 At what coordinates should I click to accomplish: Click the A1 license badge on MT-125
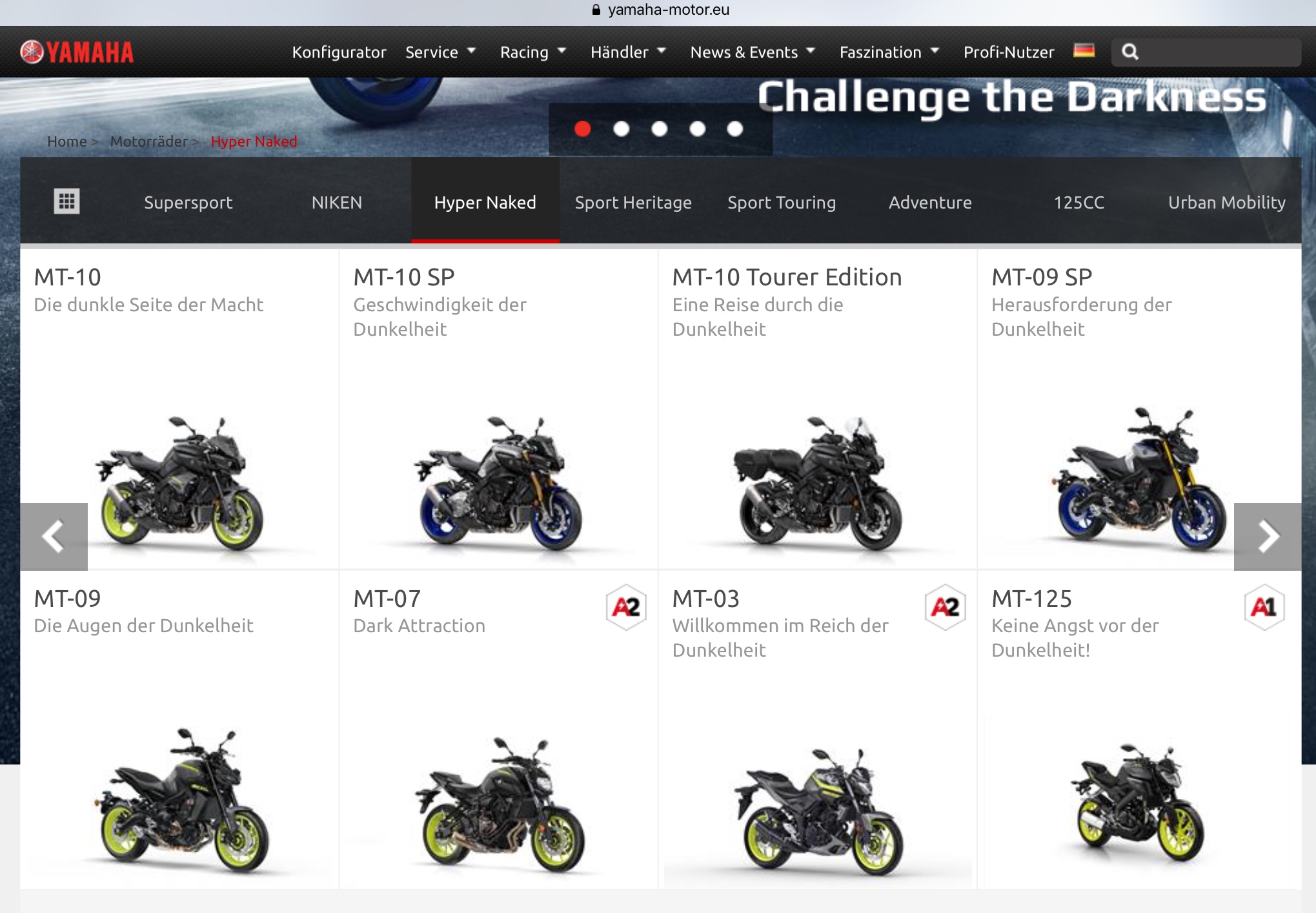[1264, 607]
